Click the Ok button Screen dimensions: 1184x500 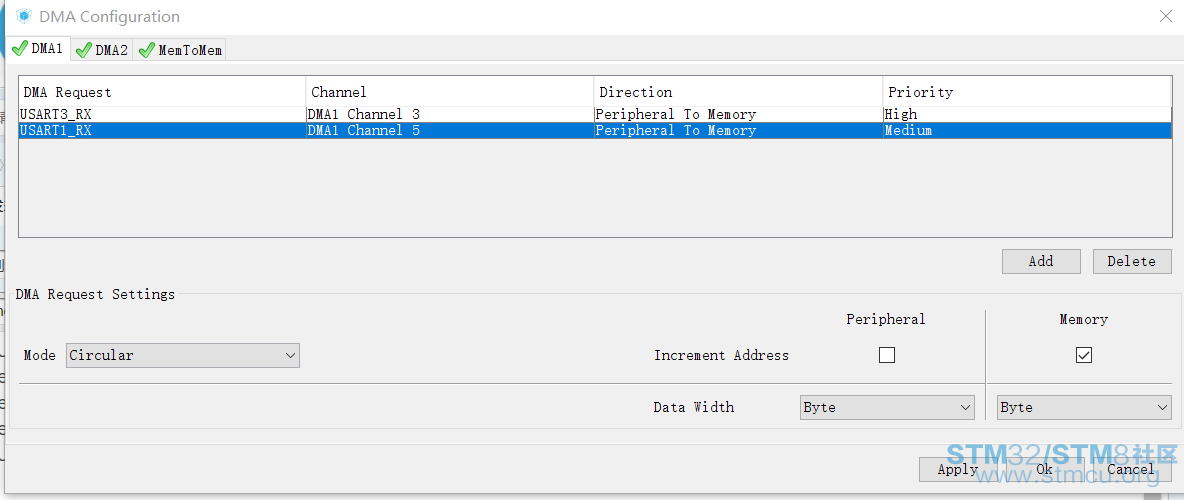pos(1044,470)
